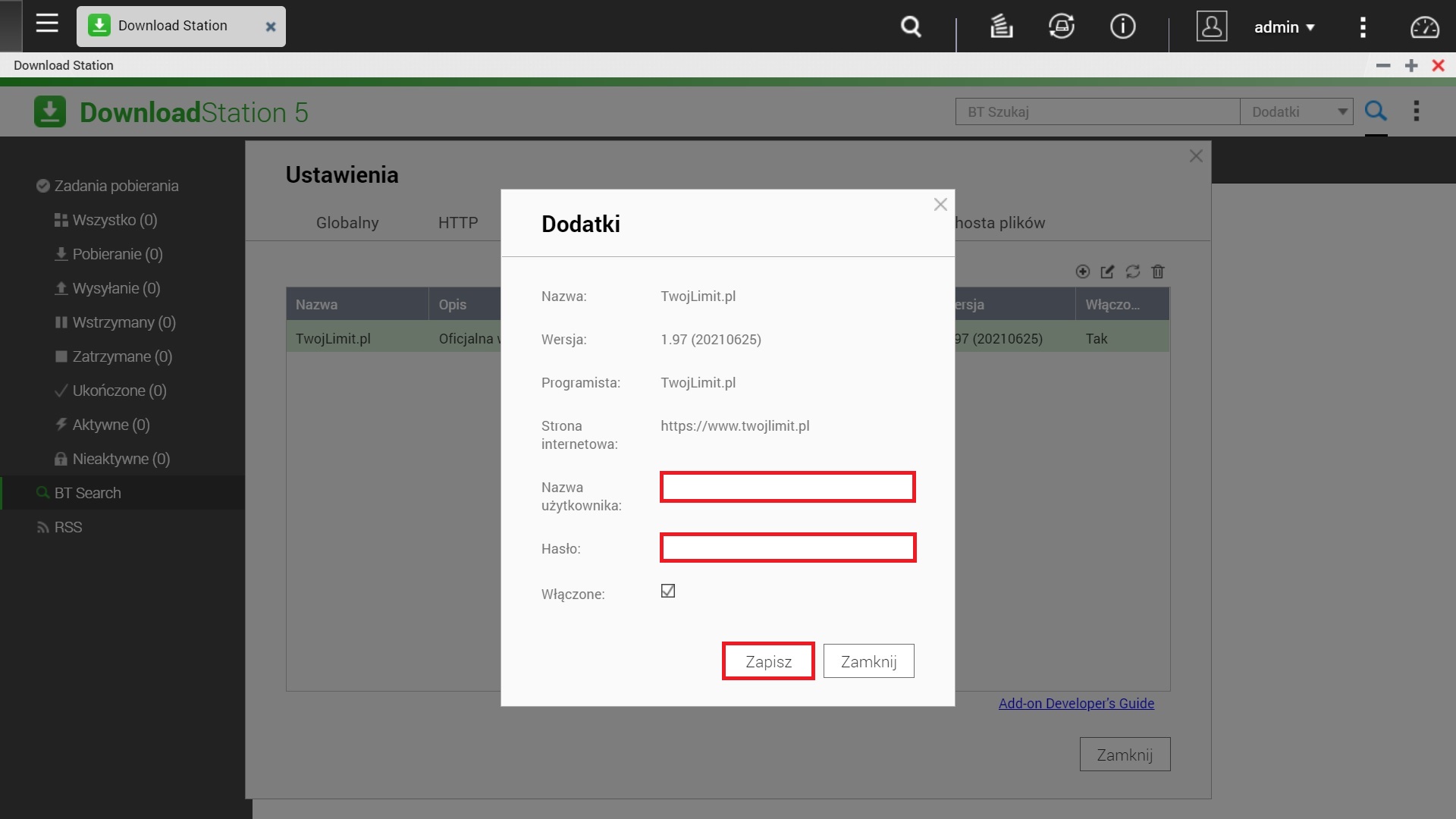Expand the admin account dropdown

point(1284,27)
